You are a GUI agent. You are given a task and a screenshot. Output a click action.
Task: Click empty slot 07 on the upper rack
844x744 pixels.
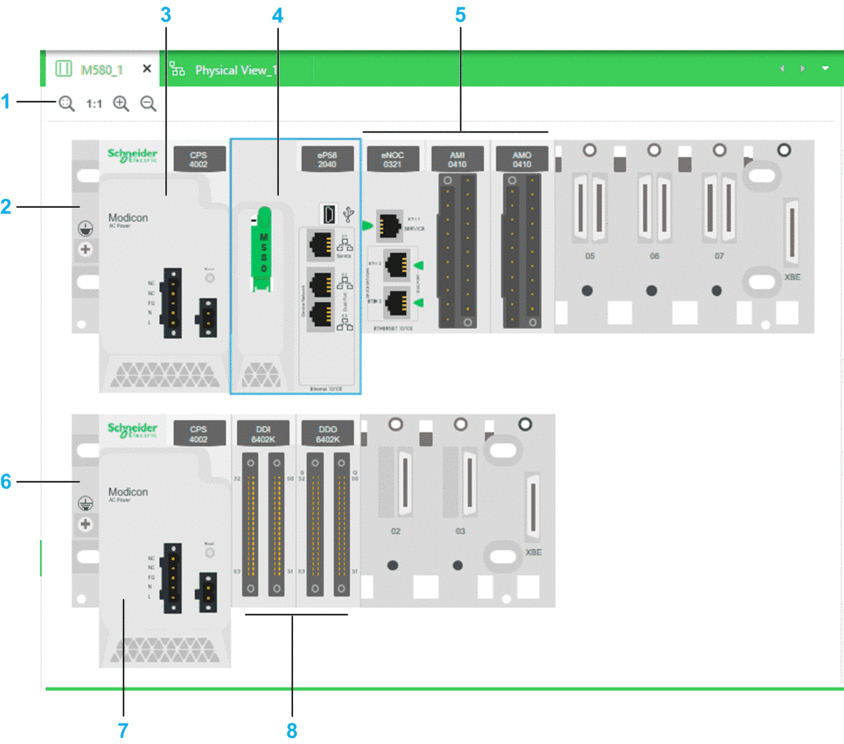720,208
